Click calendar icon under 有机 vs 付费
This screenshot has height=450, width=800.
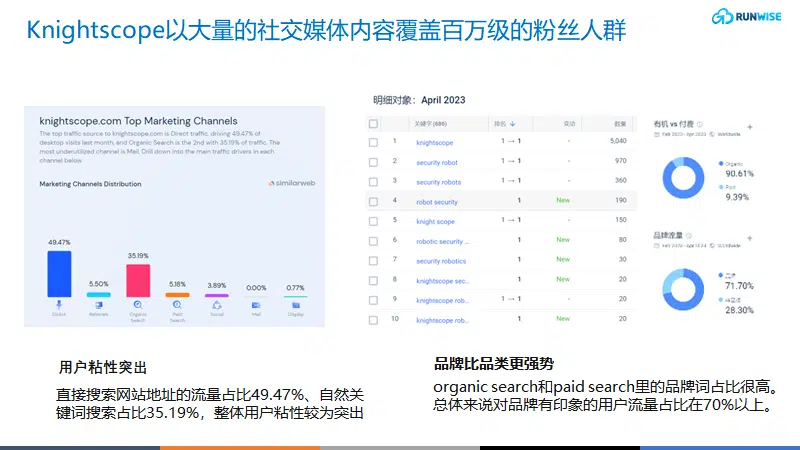coord(657,134)
